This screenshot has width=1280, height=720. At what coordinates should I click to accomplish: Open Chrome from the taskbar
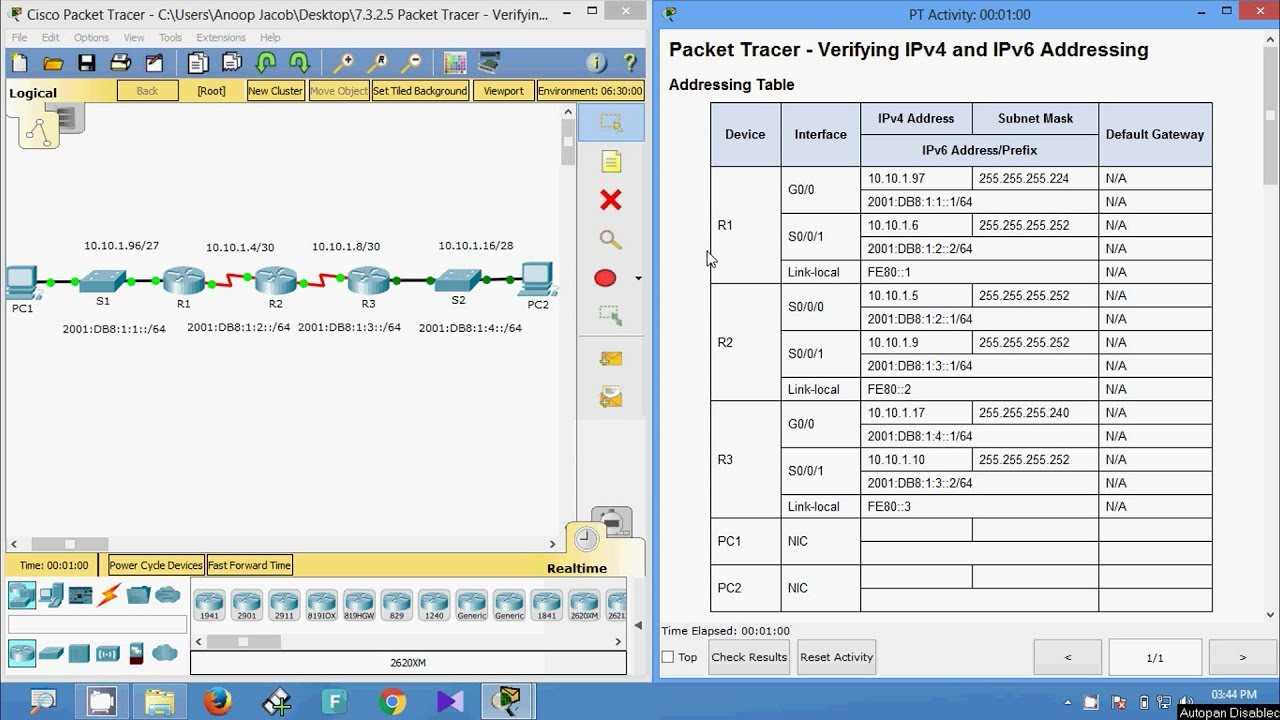coord(392,702)
